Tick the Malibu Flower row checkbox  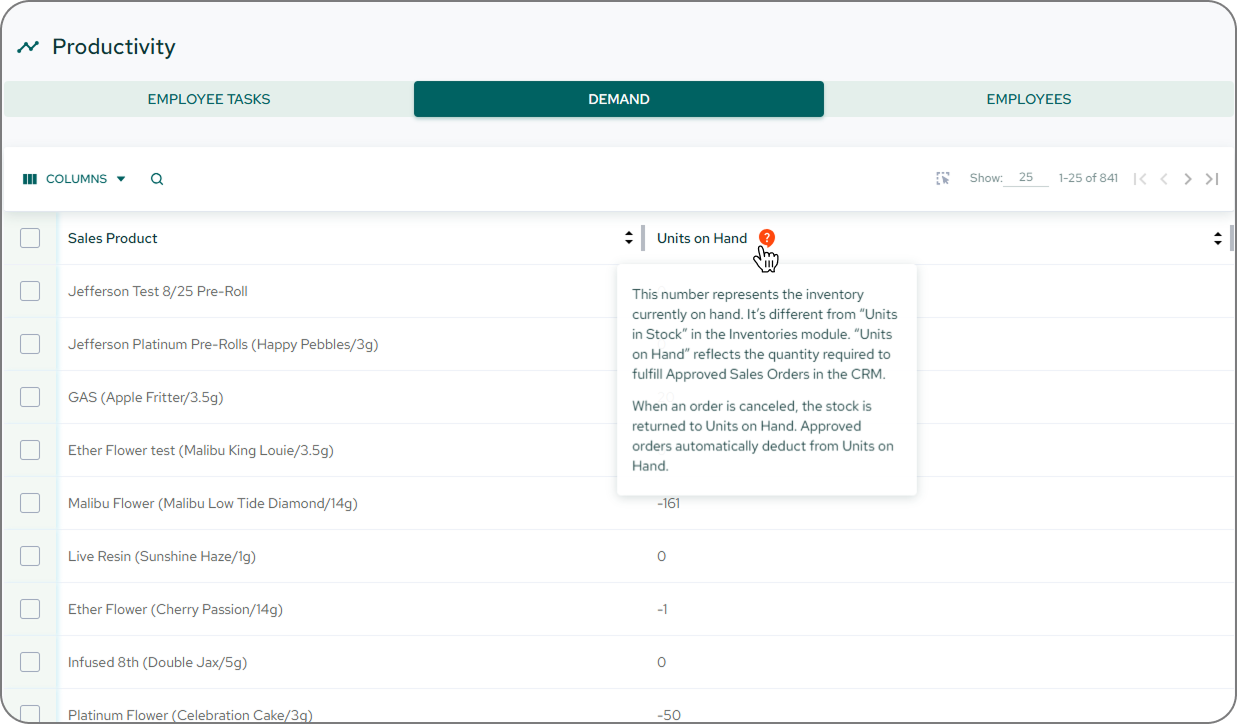pyautogui.click(x=30, y=503)
